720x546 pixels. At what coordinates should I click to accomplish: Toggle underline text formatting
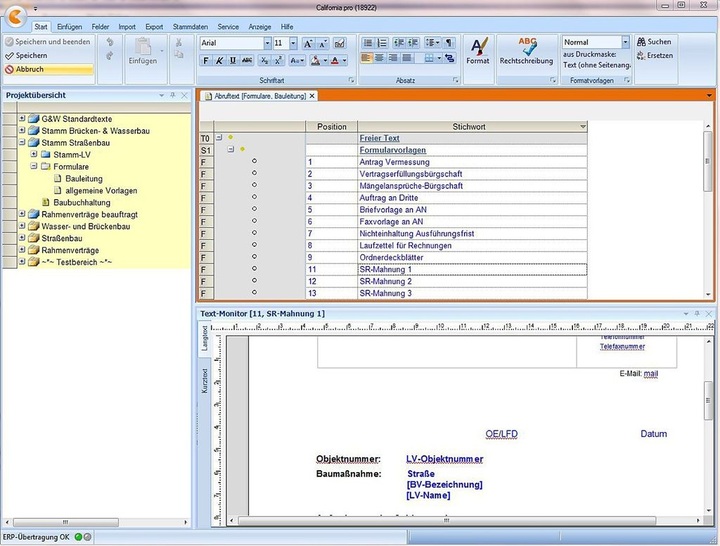pos(232,60)
